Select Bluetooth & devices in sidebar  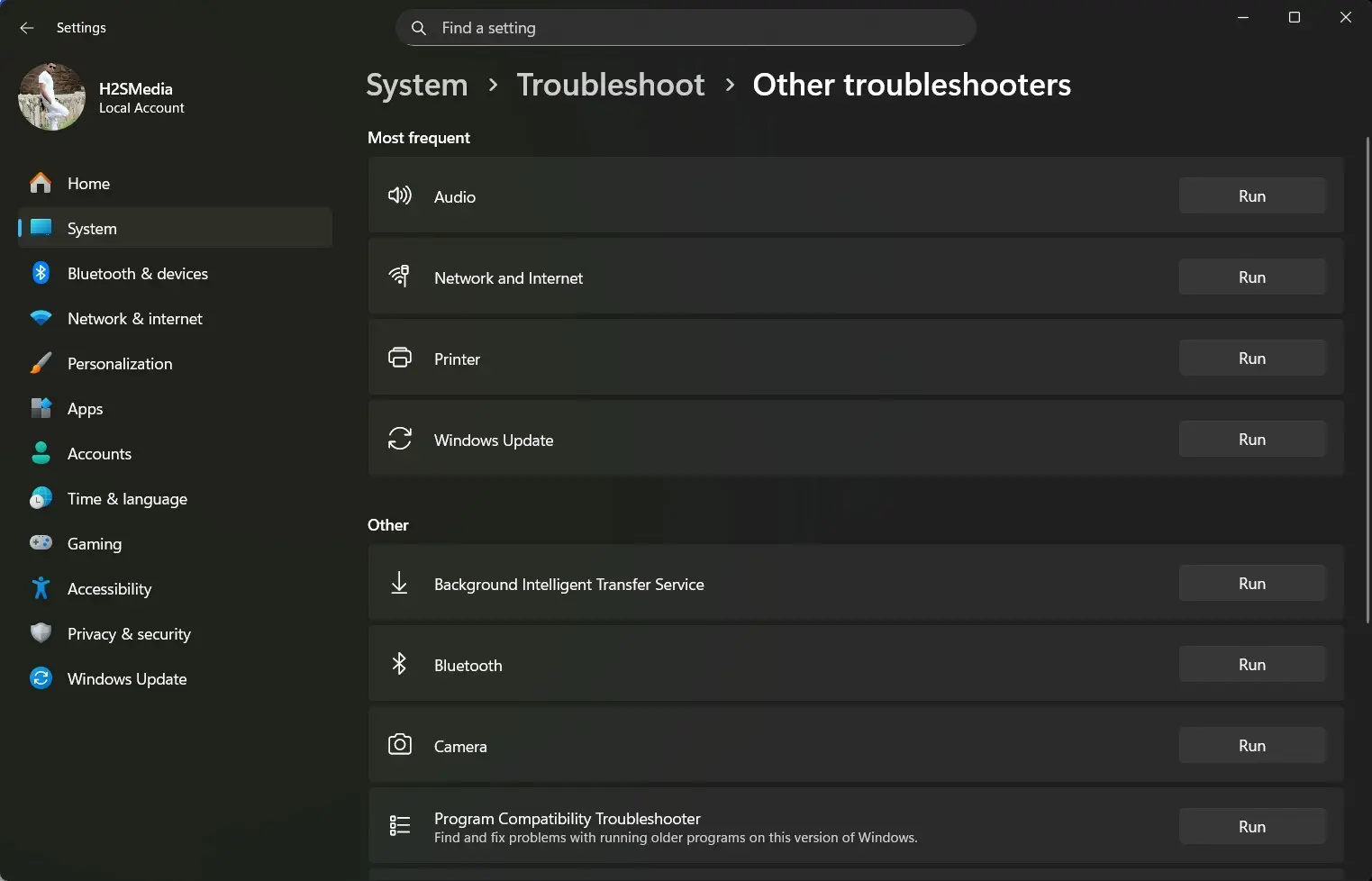[175, 273]
